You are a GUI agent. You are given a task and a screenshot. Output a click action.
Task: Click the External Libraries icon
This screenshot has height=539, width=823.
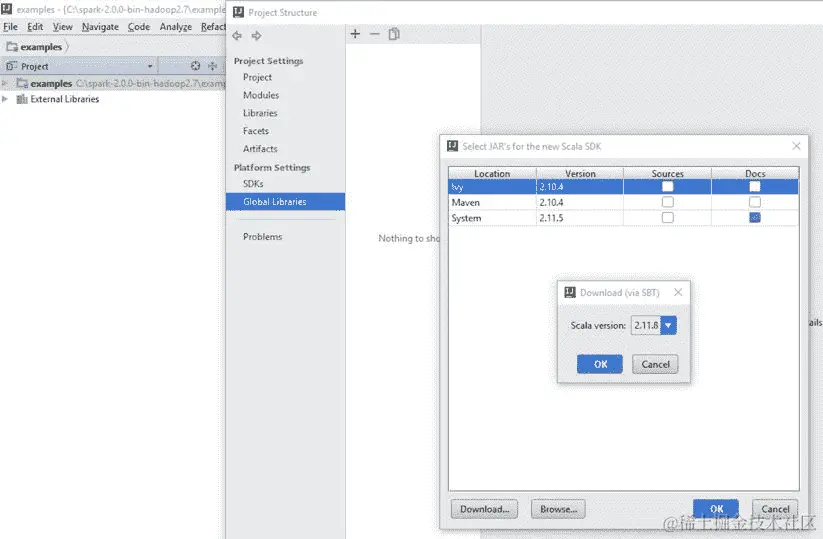(x=22, y=99)
